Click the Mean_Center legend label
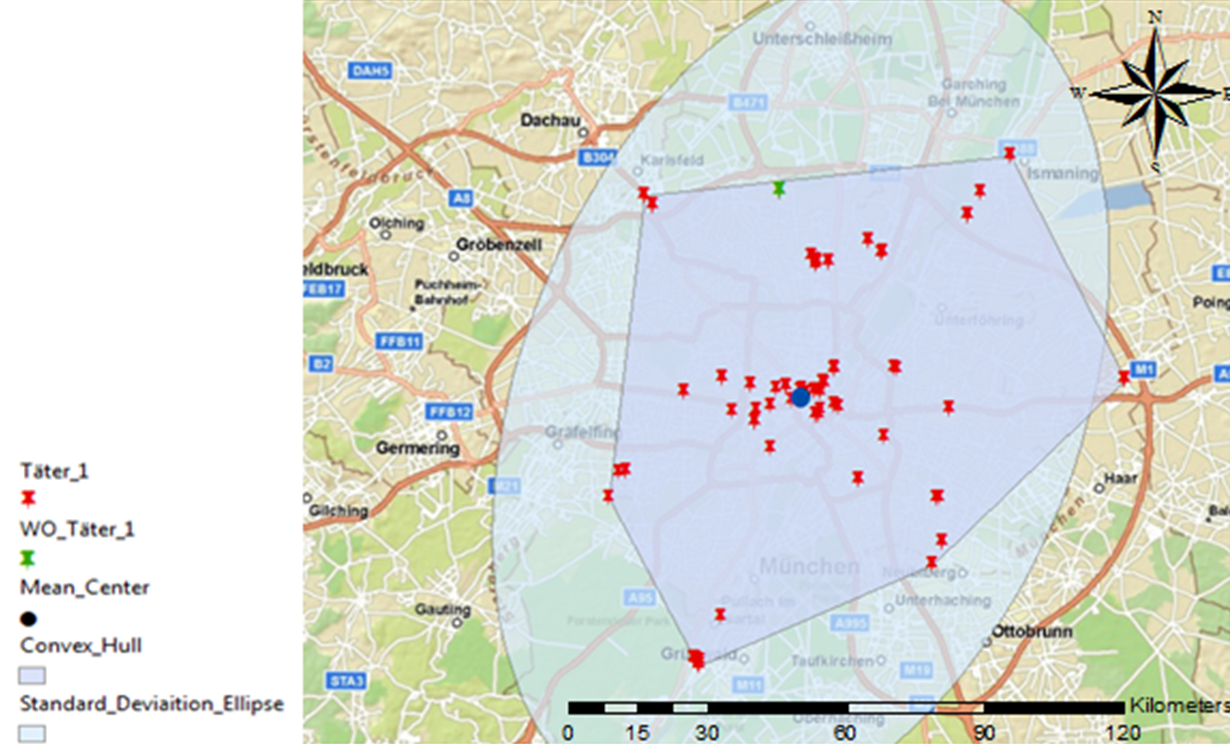This screenshot has height=744, width=1230. point(85,588)
